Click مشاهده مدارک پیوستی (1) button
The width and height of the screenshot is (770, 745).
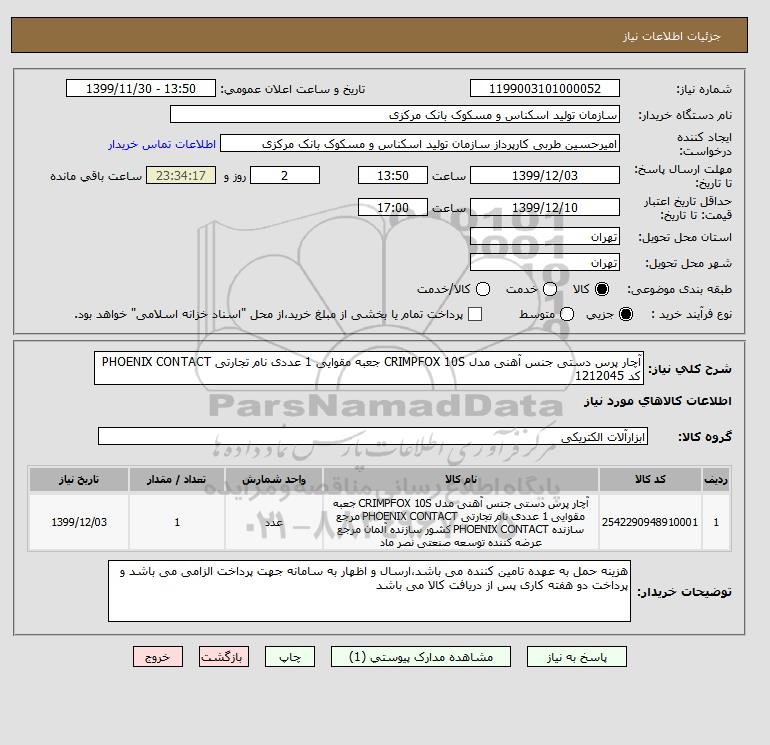[x=421, y=657]
